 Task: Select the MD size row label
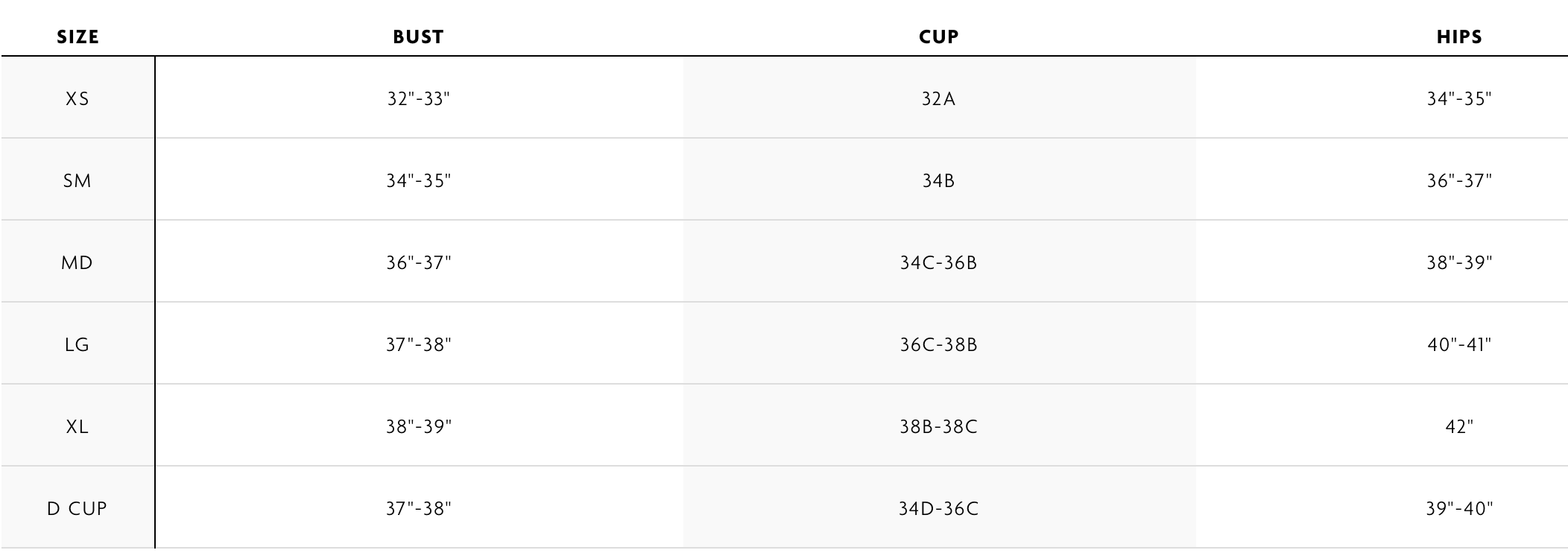(x=78, y=263)
